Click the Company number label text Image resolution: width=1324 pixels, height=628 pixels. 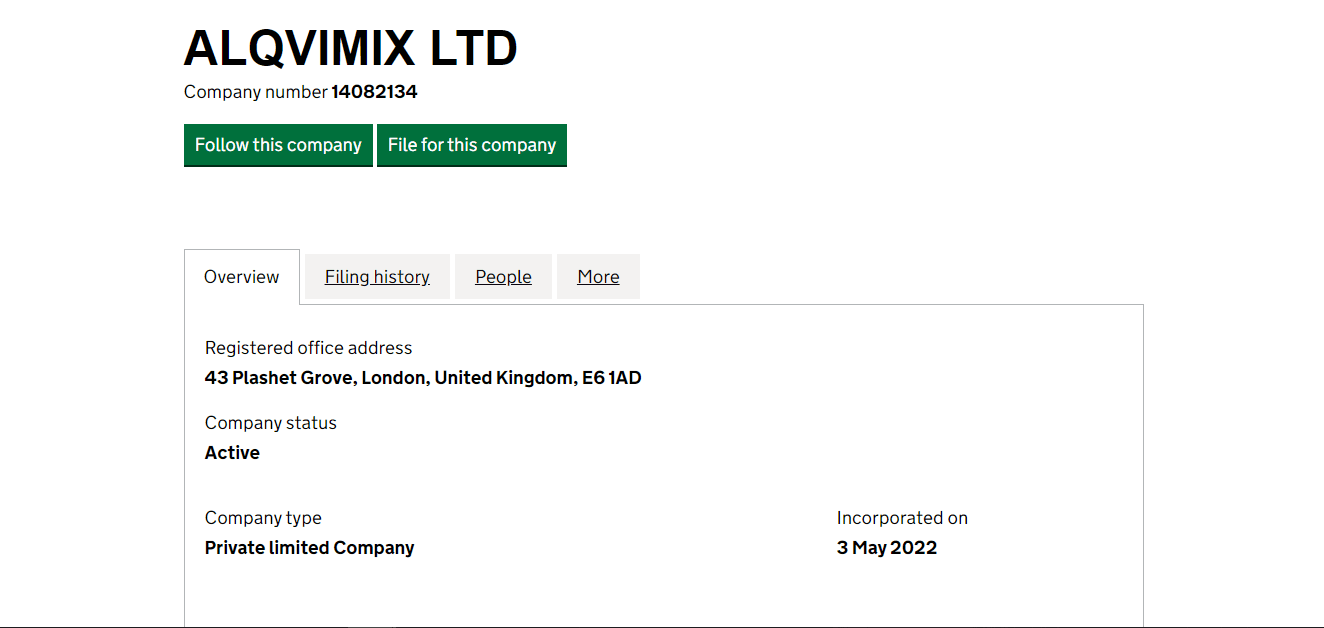(255, 92)
